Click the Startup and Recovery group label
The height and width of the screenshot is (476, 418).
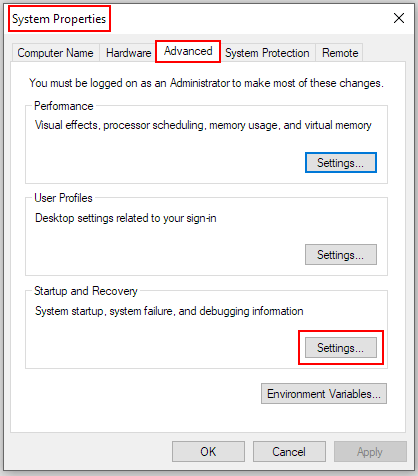click(x=86, y=291)
